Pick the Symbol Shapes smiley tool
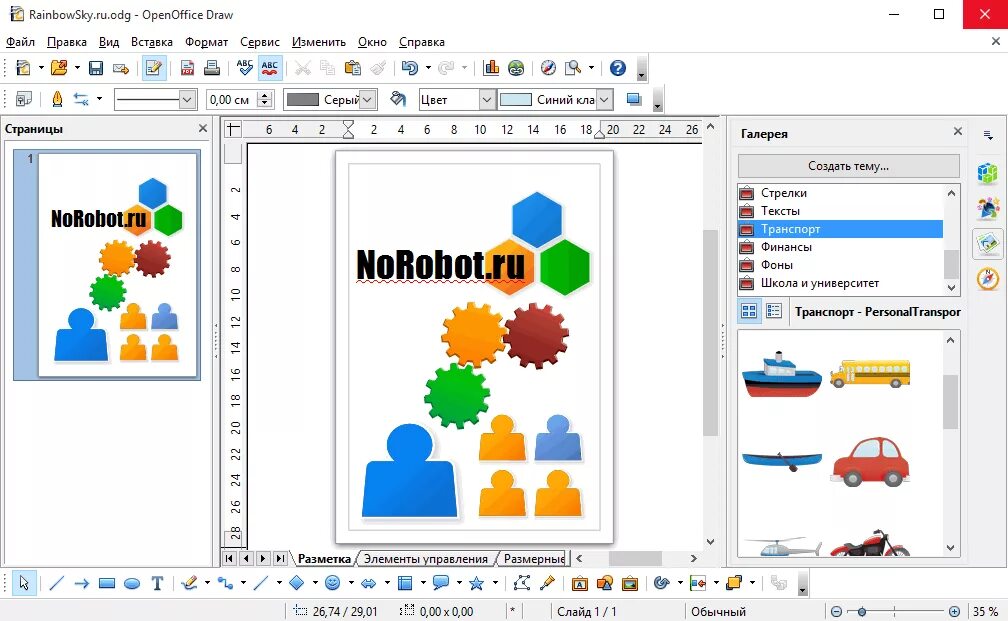Viewport: 1008px width, 621px height. click(332, 583)
